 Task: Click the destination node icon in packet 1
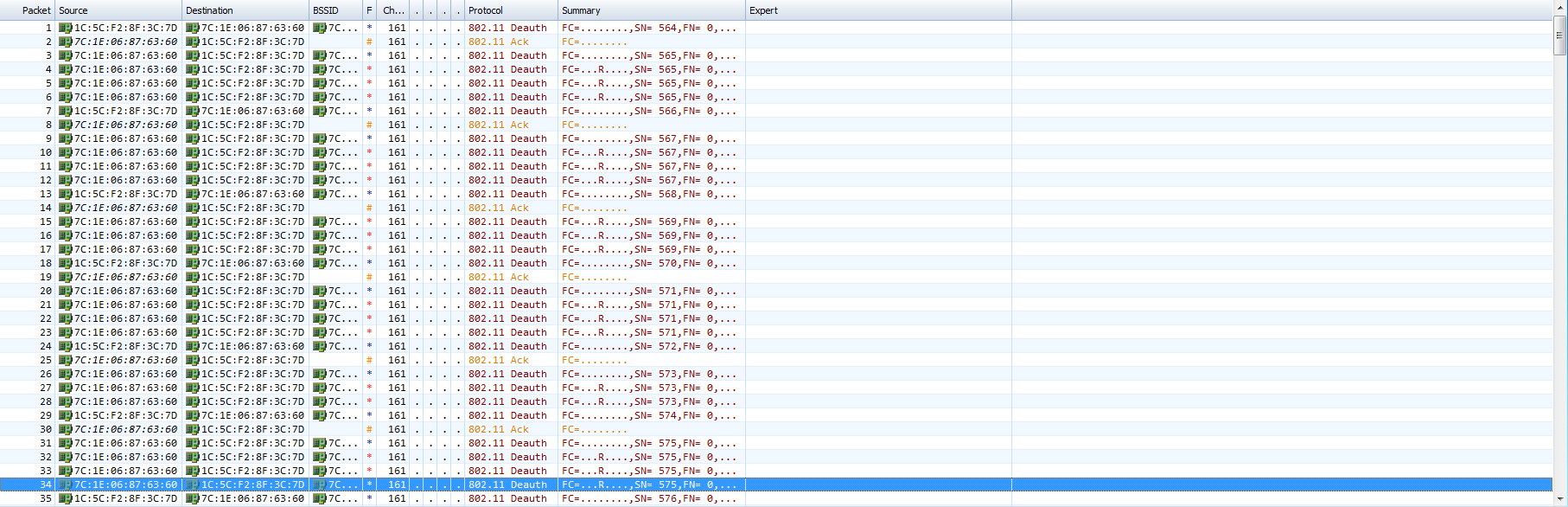(192, 28)
